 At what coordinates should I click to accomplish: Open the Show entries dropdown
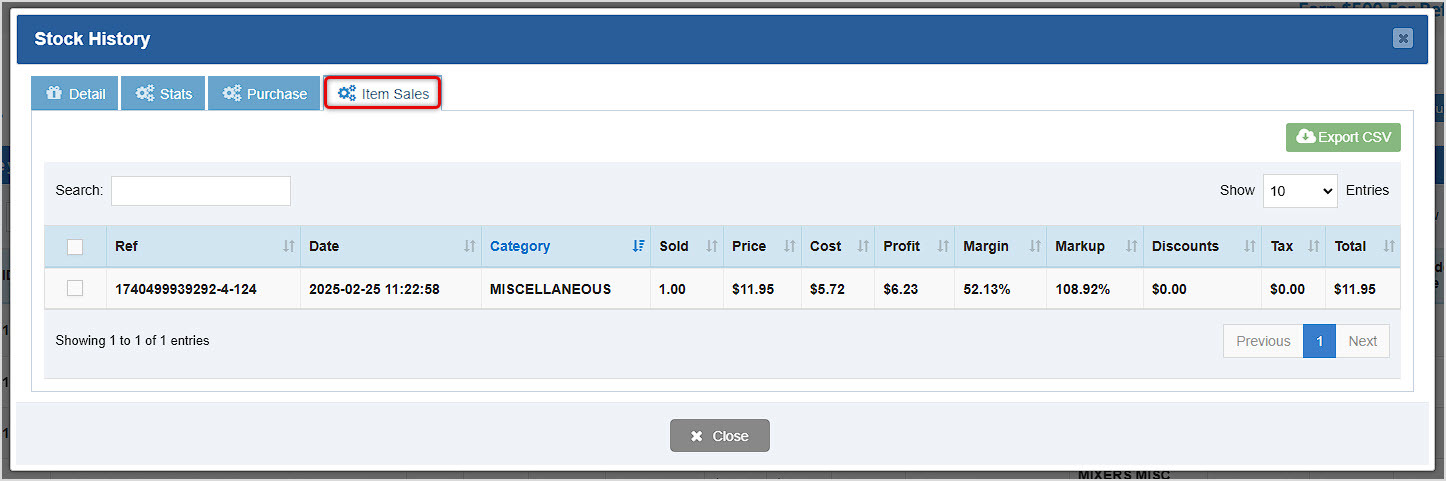coord(1300,190)
